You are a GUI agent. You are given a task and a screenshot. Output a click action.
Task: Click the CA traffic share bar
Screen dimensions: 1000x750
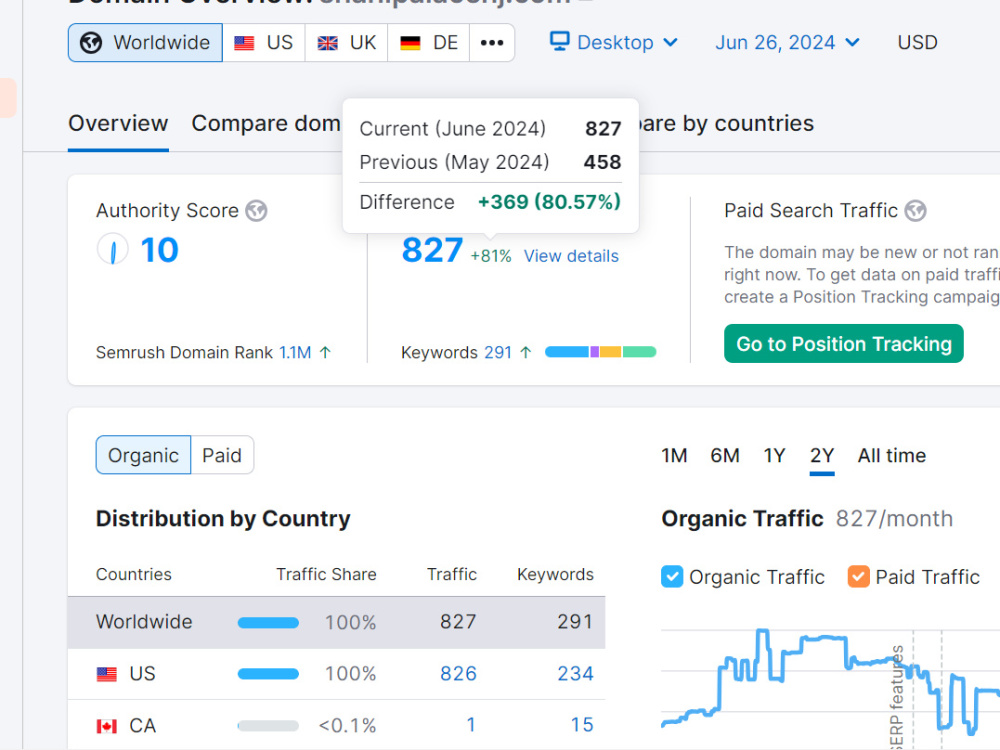(x=268, y=726)
